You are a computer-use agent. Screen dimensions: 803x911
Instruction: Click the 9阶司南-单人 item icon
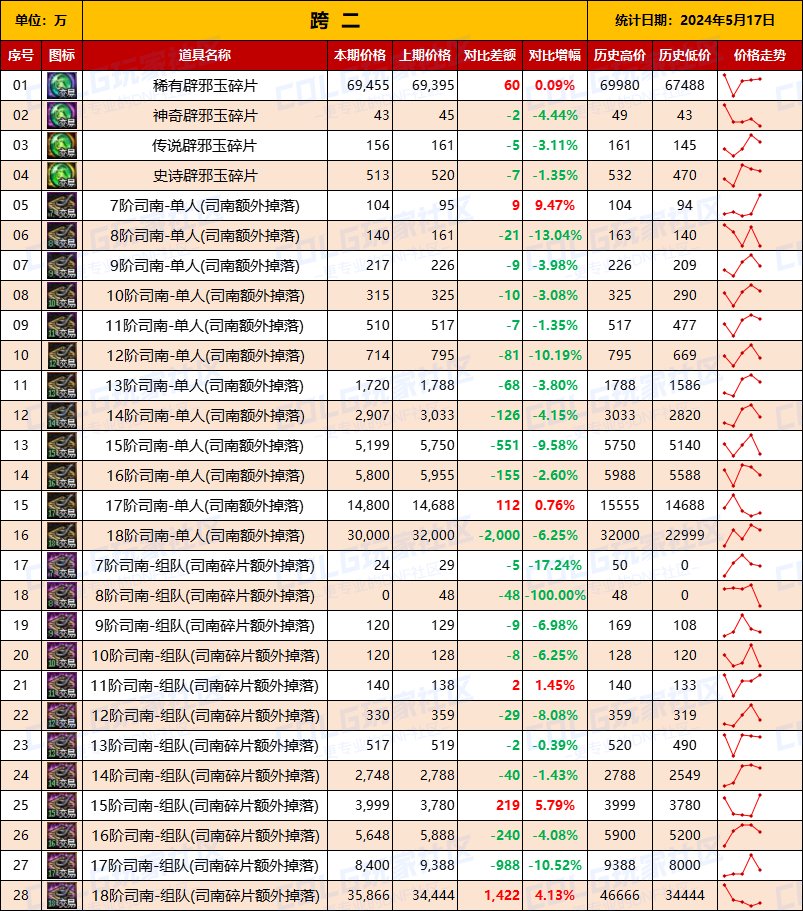coord(62,266)
